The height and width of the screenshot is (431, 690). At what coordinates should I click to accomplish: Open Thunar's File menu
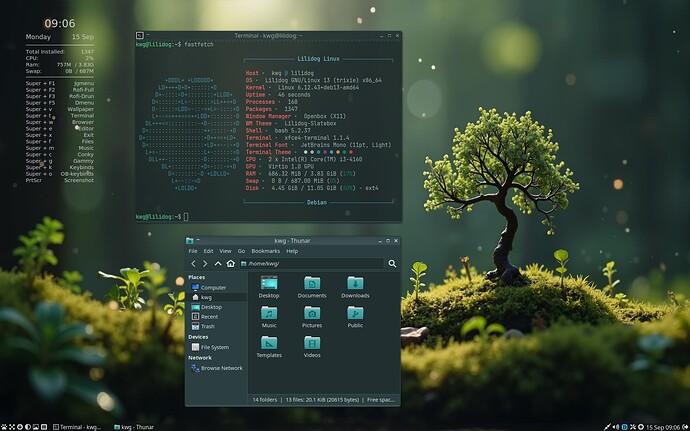click(193, 251)
